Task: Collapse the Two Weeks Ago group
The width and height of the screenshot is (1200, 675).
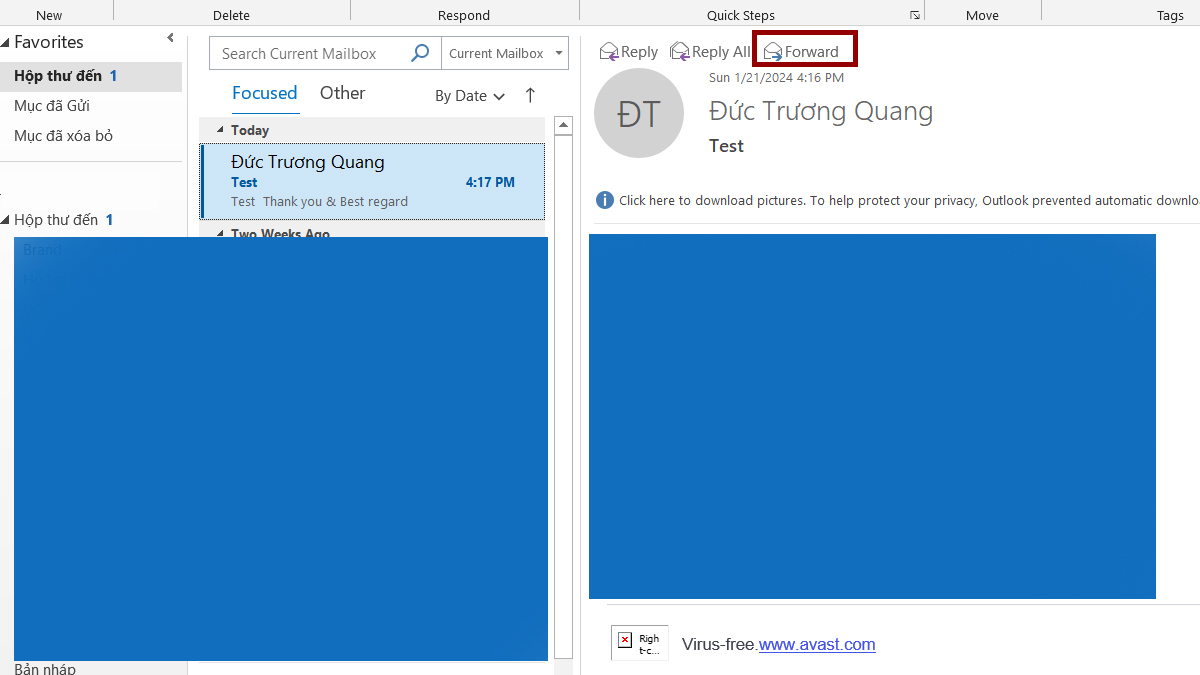Action: click(x=221, y=233)
